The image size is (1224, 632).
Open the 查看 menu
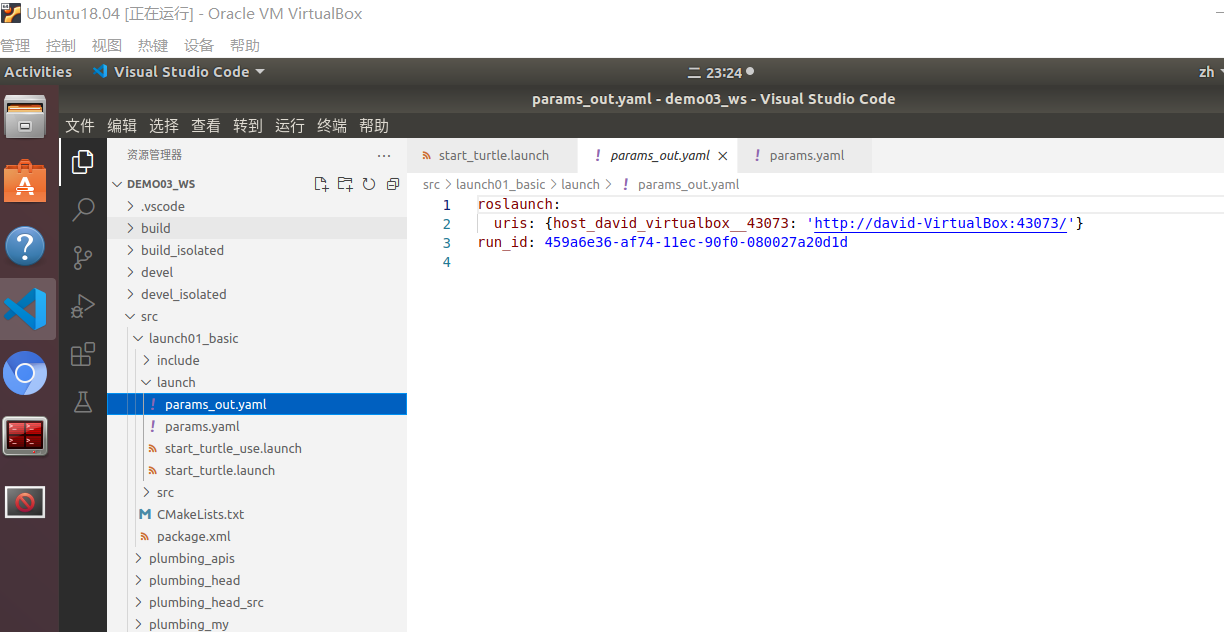[206, 126]
